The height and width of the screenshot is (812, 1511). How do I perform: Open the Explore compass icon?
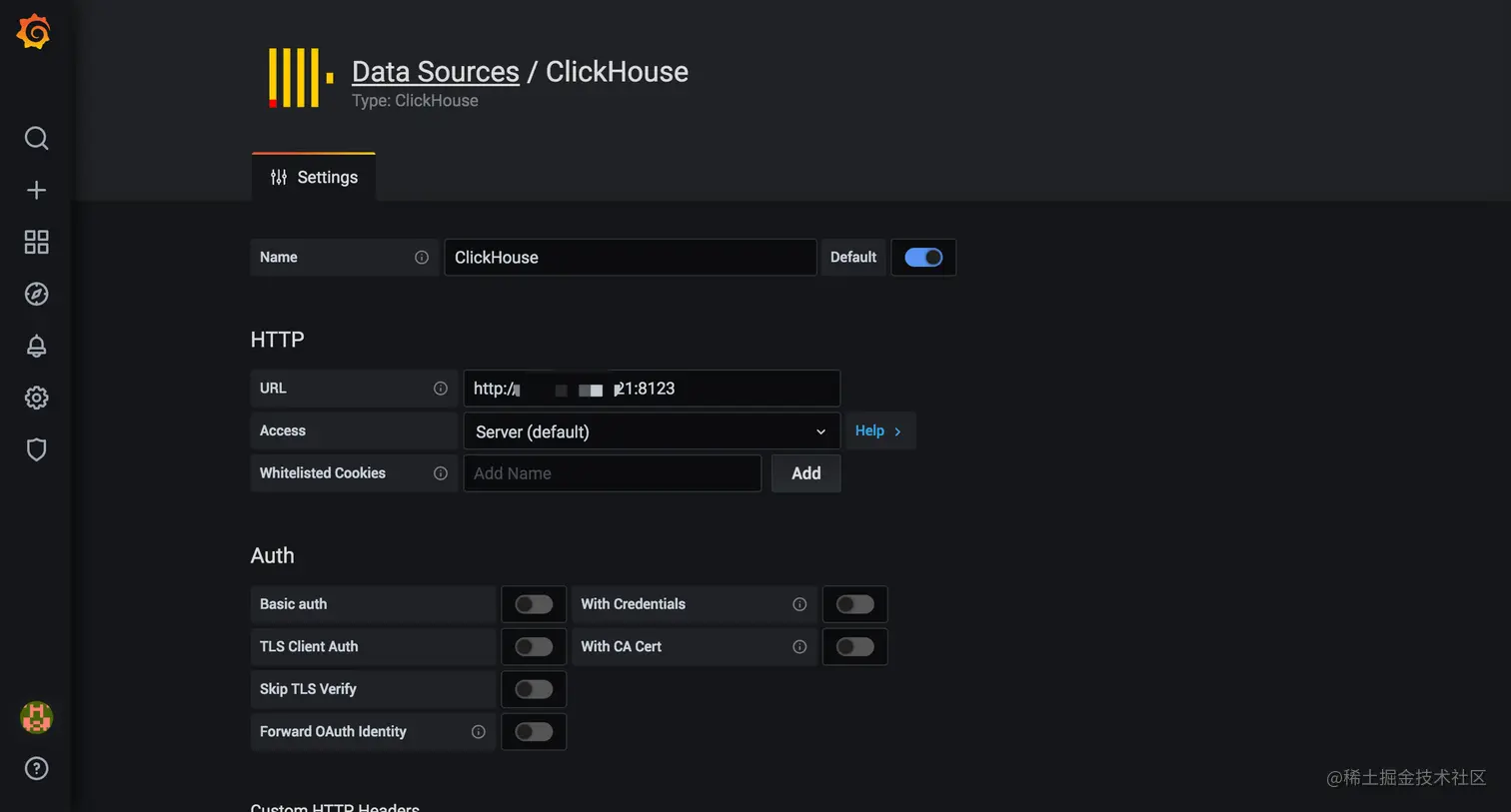[x=36, y=294]
